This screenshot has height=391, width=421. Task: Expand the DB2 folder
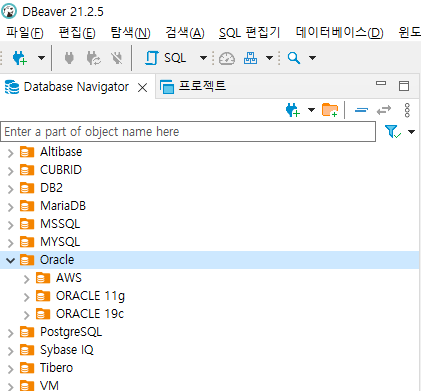pos(10,189)
